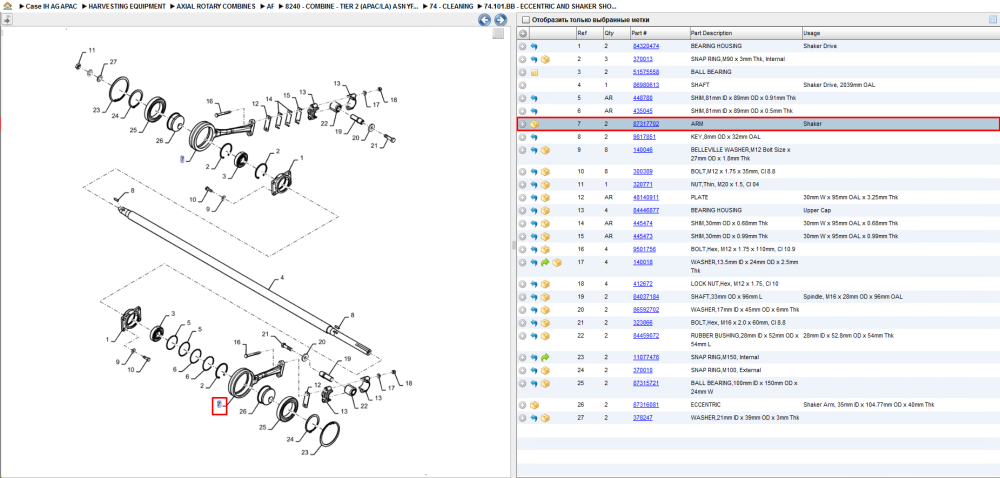Click box icon on WASHER 140018 row
This screenshot has height=478, width=1000.
557,263
